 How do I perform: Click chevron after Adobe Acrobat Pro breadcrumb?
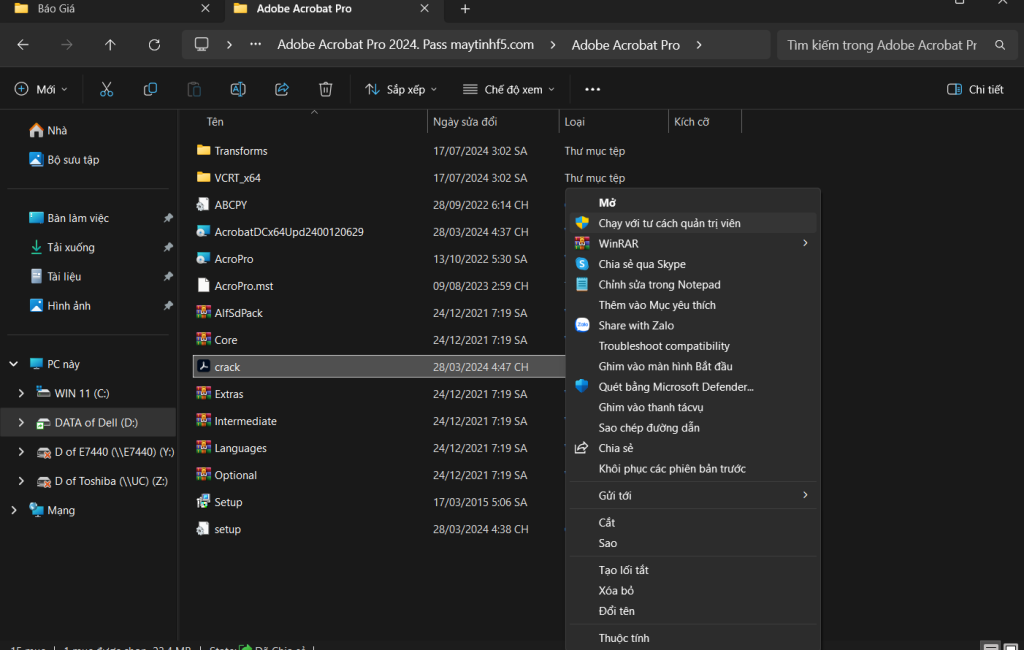point(699,45)
